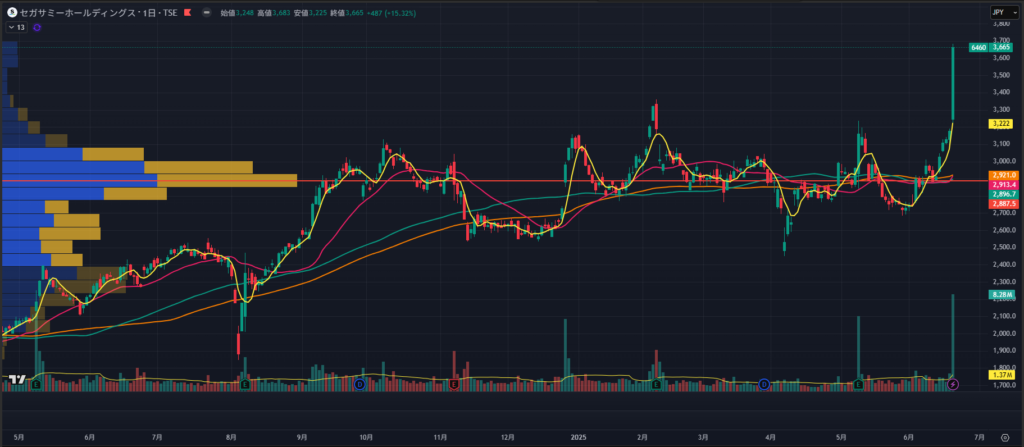Click the green E marker above 8月
The height and width of the screenshot is (447, 1024).
pos(245,384)
